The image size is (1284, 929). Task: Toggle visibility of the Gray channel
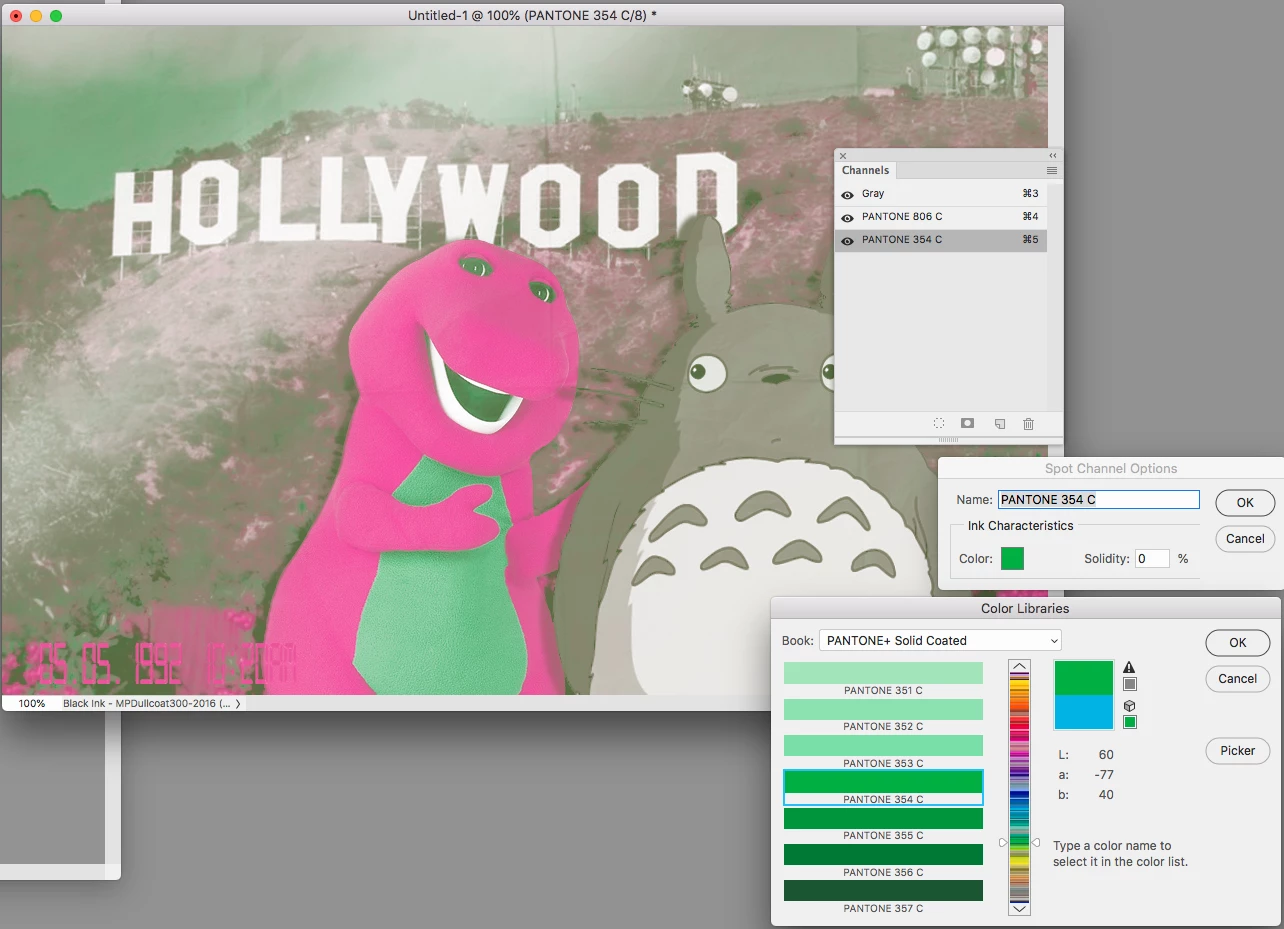tap(847, 194)
